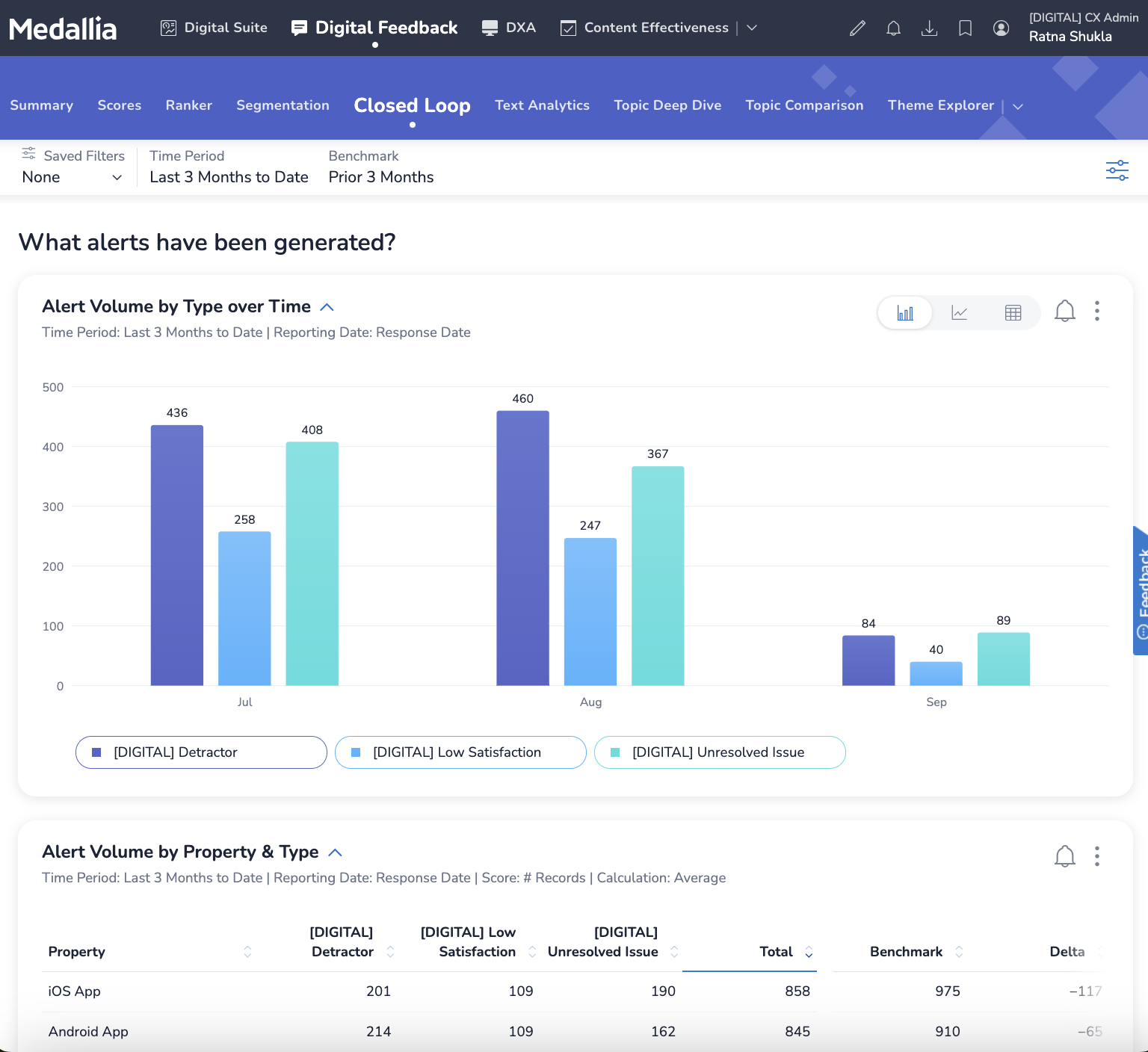
Task: Toggle the [DIGITAL] Detractor legend series
Action: [x=201, y=752]
